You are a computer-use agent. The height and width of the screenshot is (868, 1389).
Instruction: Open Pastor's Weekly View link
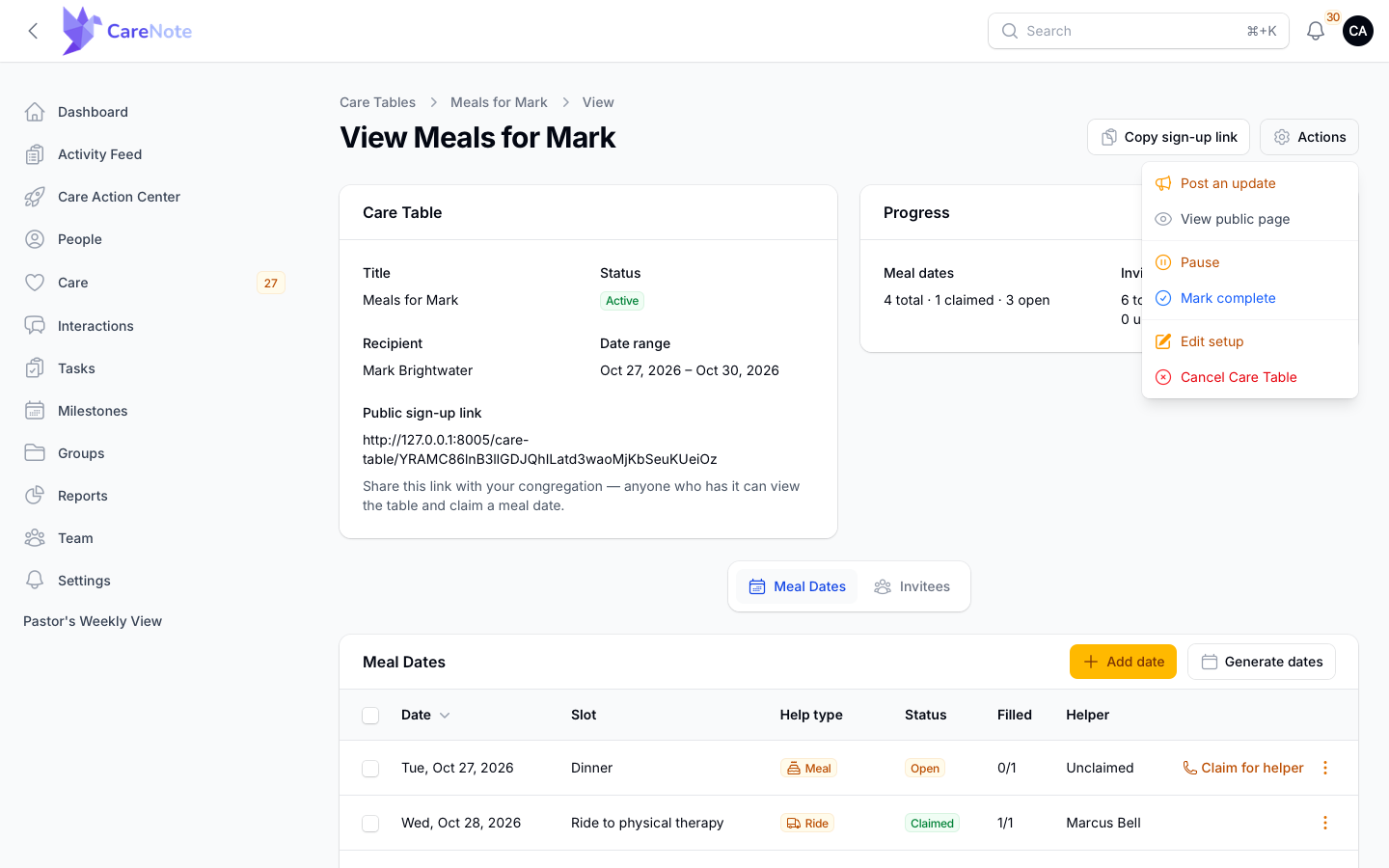tap(93, 621)
